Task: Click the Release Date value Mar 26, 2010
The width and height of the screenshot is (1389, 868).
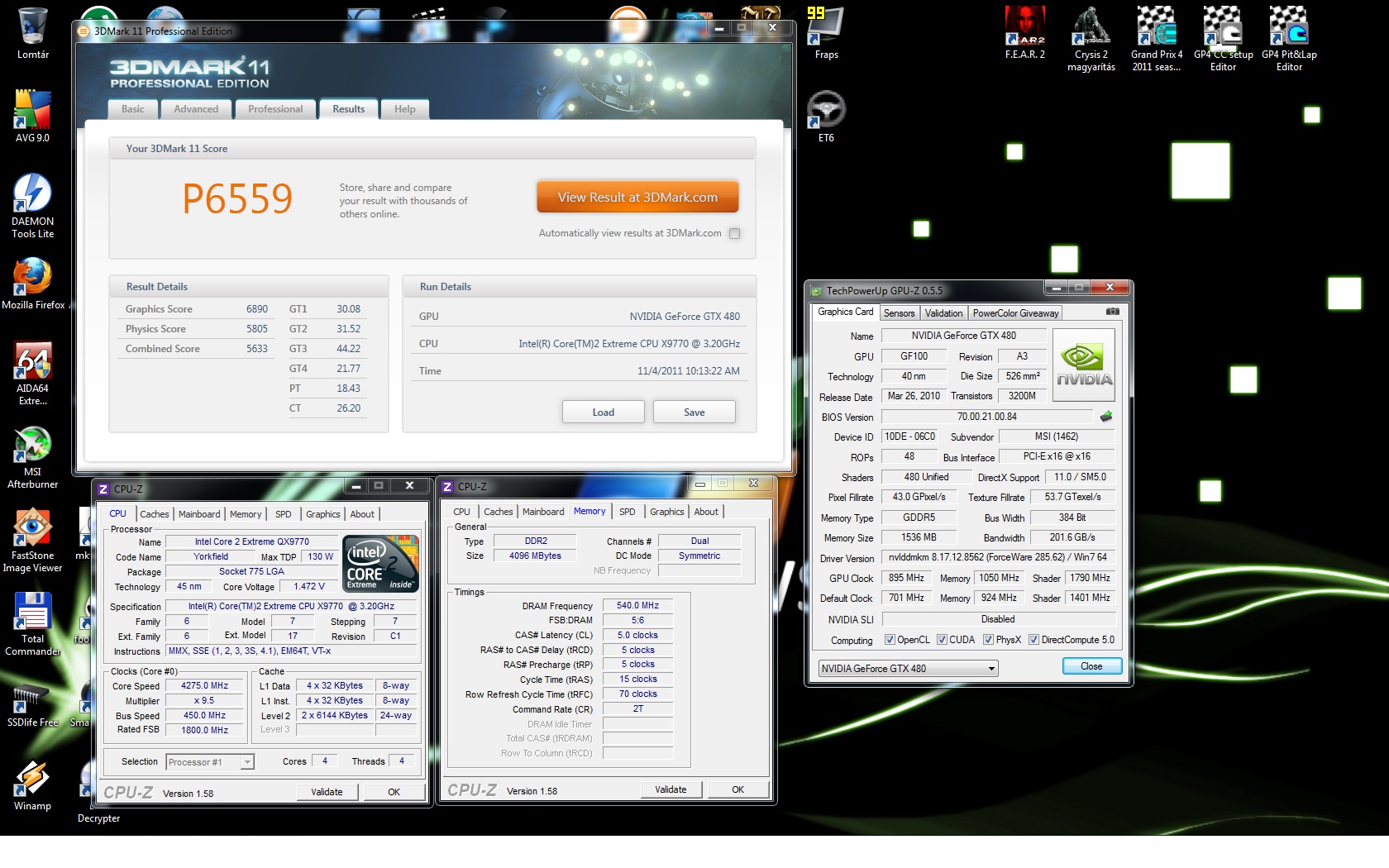Action: [914, 396]
